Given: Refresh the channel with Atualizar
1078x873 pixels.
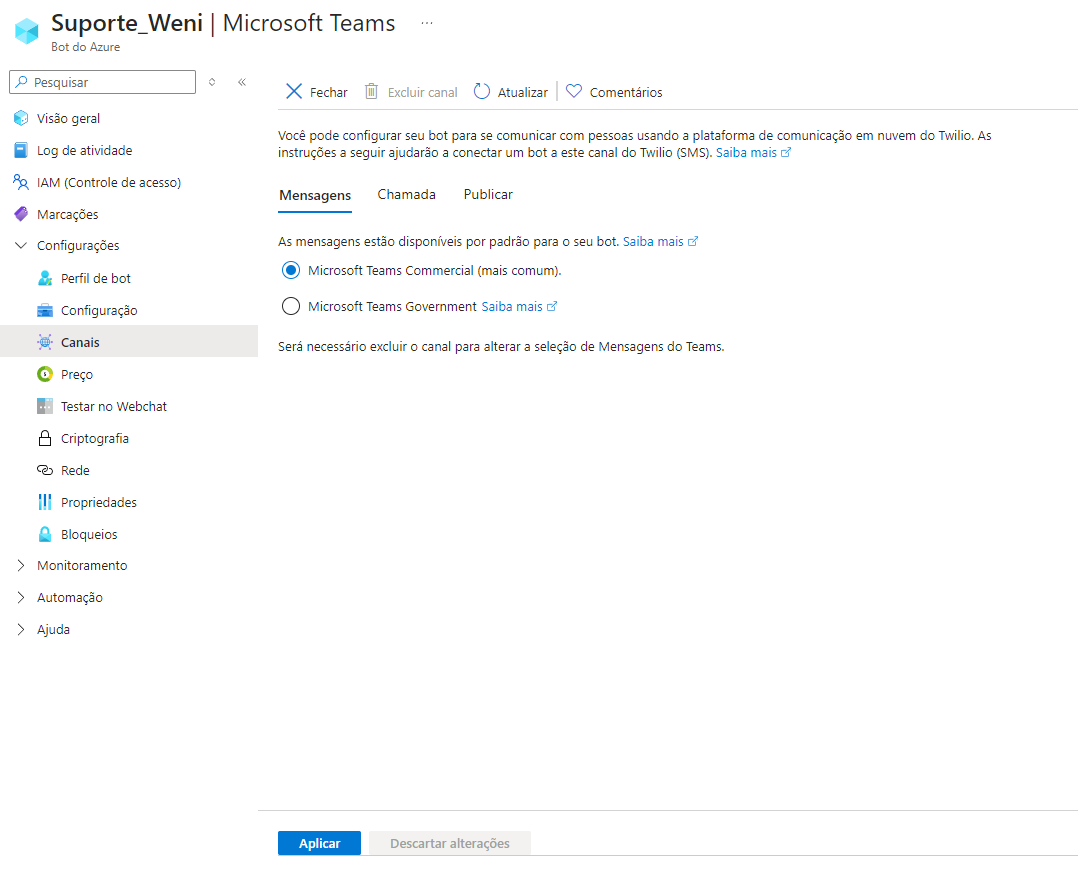Looking at the screenshot, I should (x=511, y=91).
